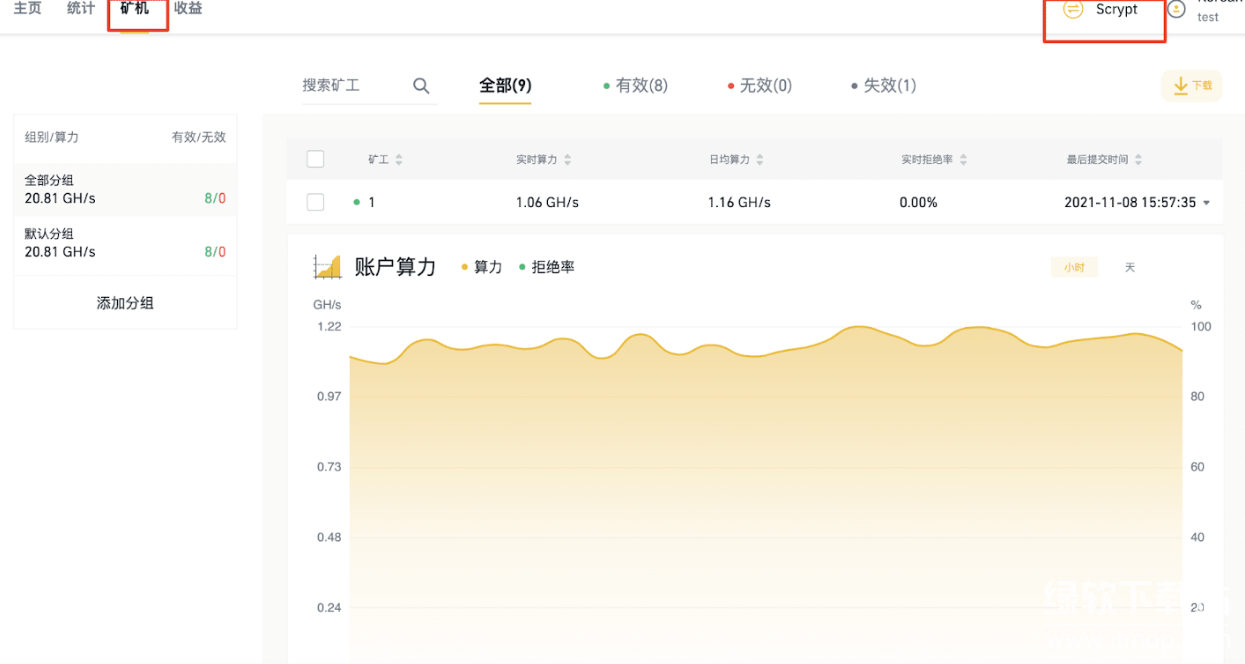This screenshot has width=1245, height=664.
Task: Click the search magnifier icon
Action: click(421, 86)
